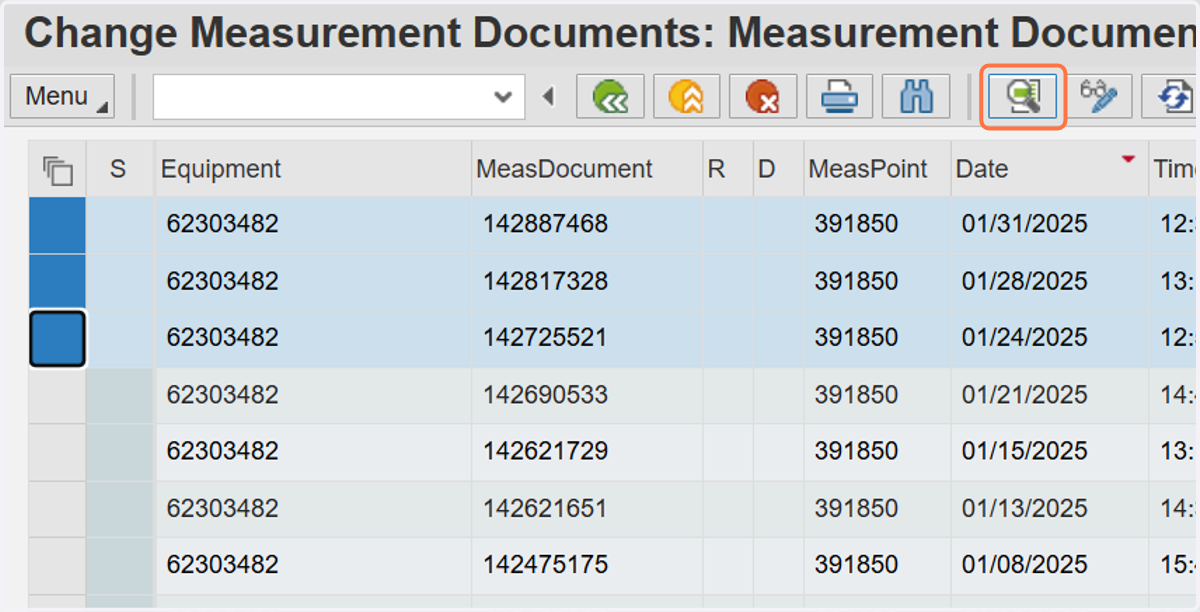The height and width of the screenshot is (612, 1200).
Task: Select the row for MeasDocument 142621651
Action: 57,509
